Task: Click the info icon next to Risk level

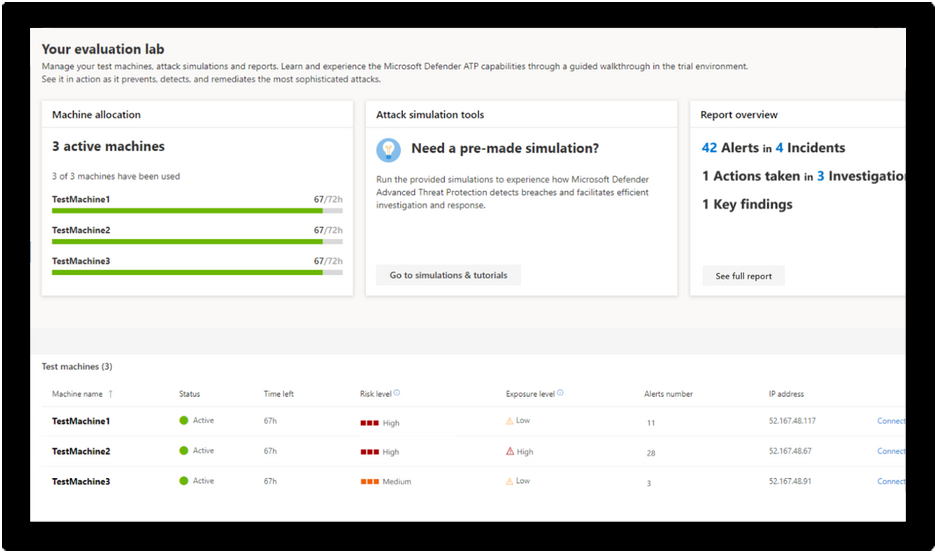Action: point(397,393)
